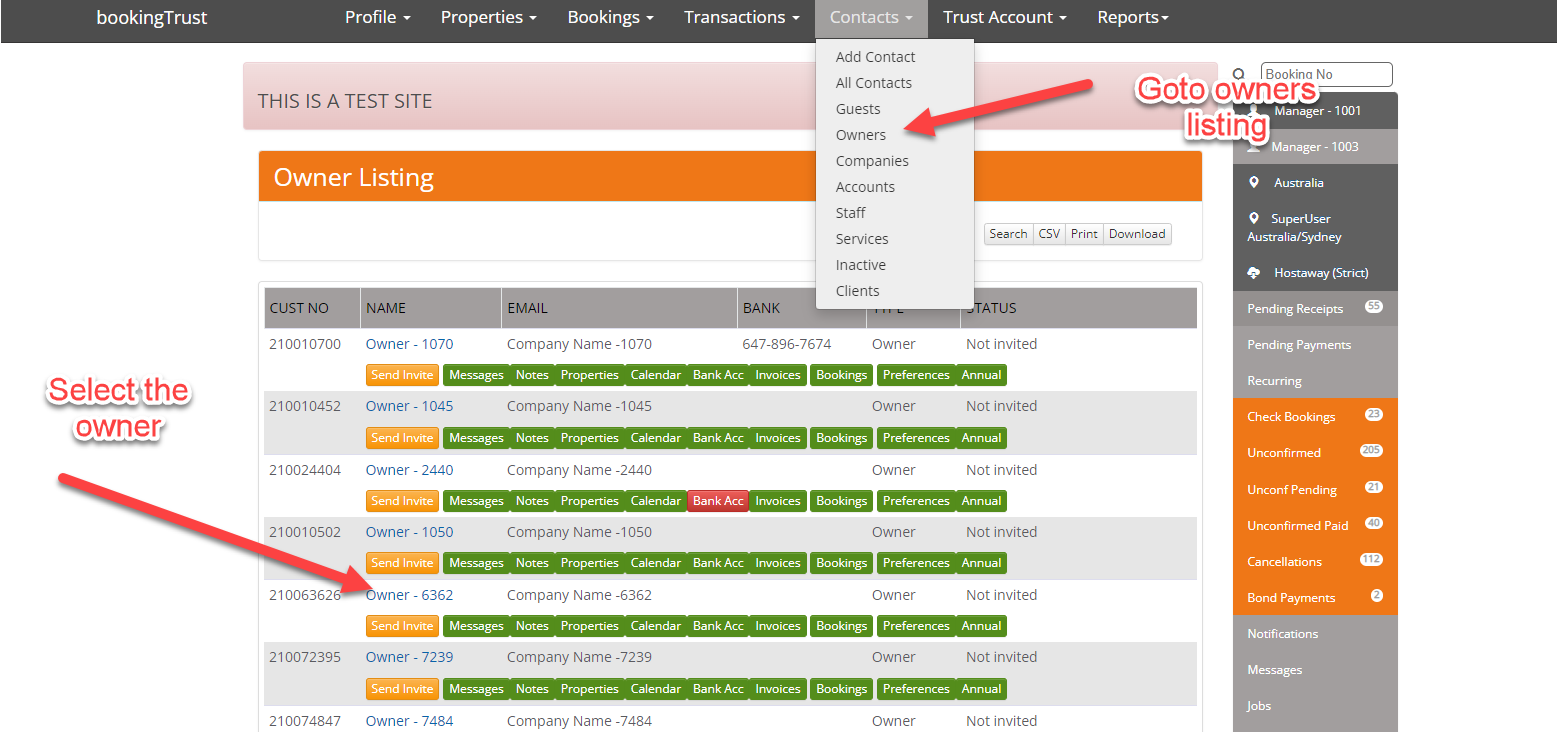Expand the Profile dropdown menu
This screenshot has height=732, width=1557.
[377, 18]
